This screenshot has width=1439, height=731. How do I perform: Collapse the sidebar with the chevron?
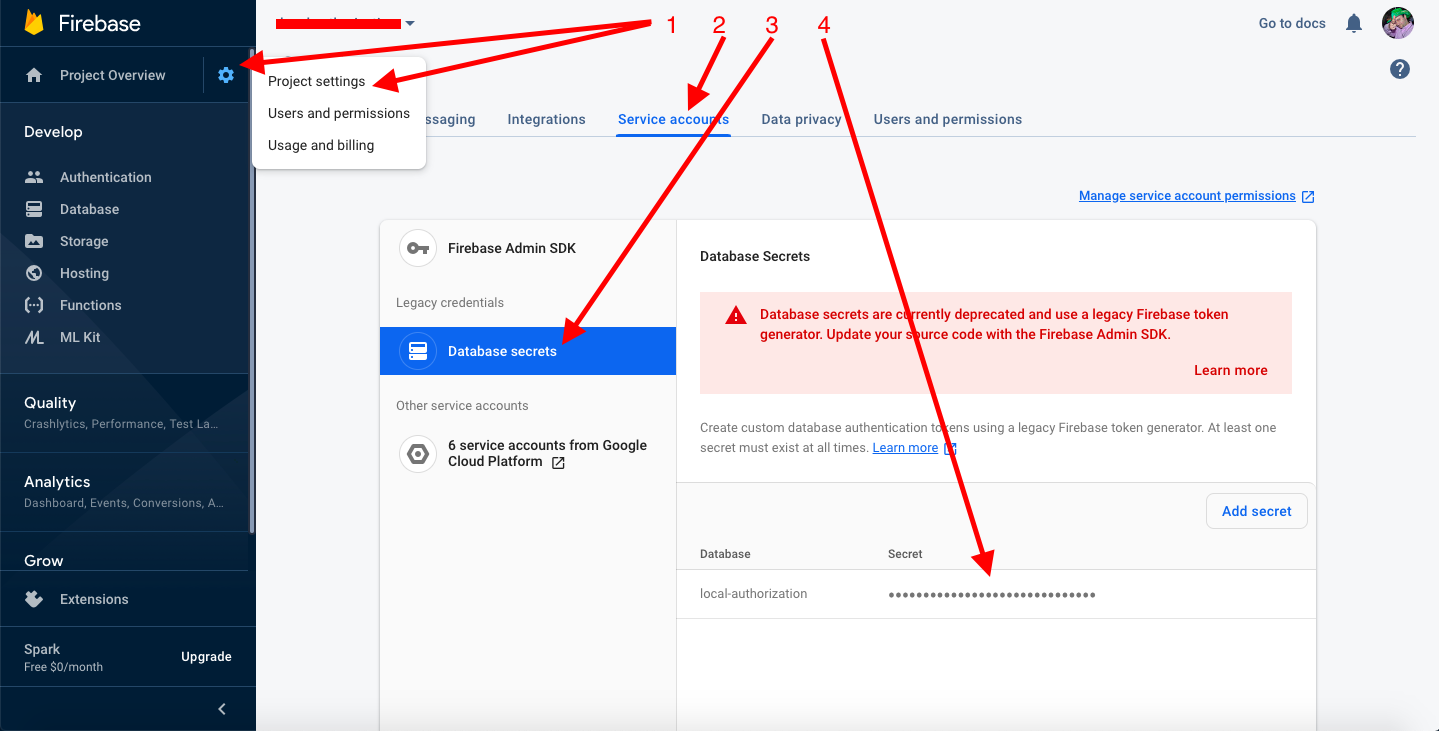point(222,709)
